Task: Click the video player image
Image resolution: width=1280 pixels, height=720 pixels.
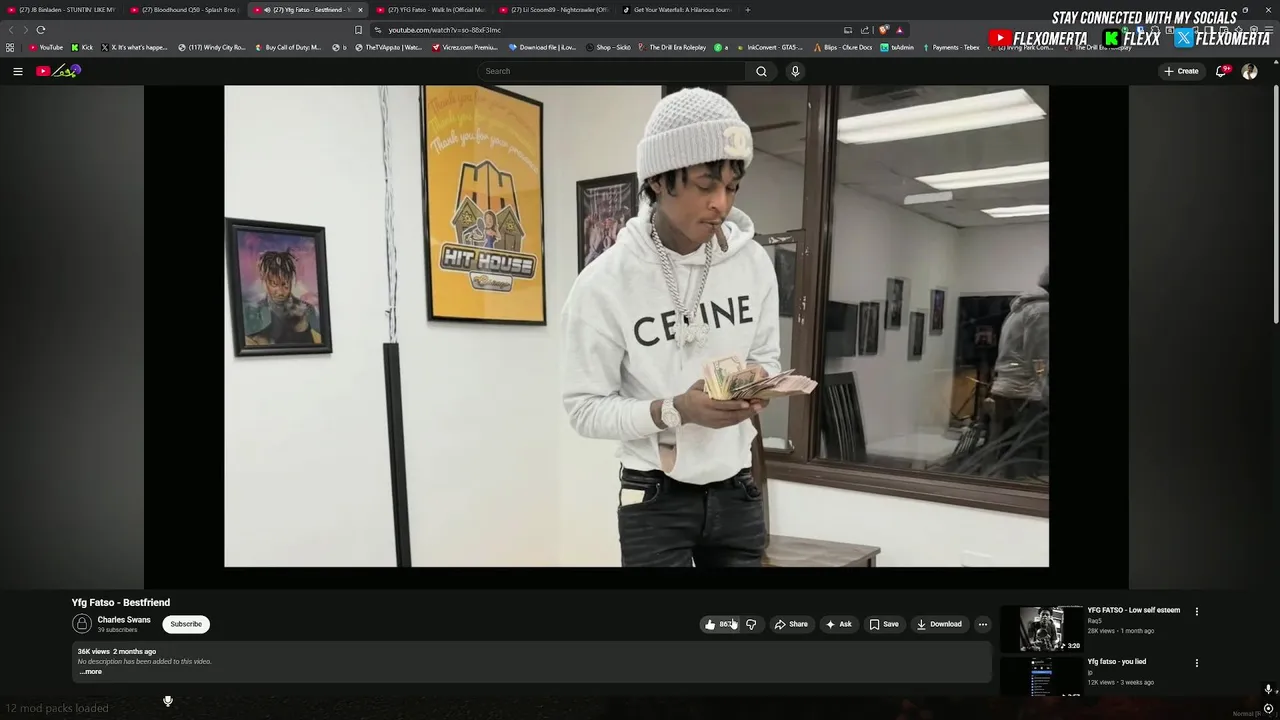Action: coord(636,326)
